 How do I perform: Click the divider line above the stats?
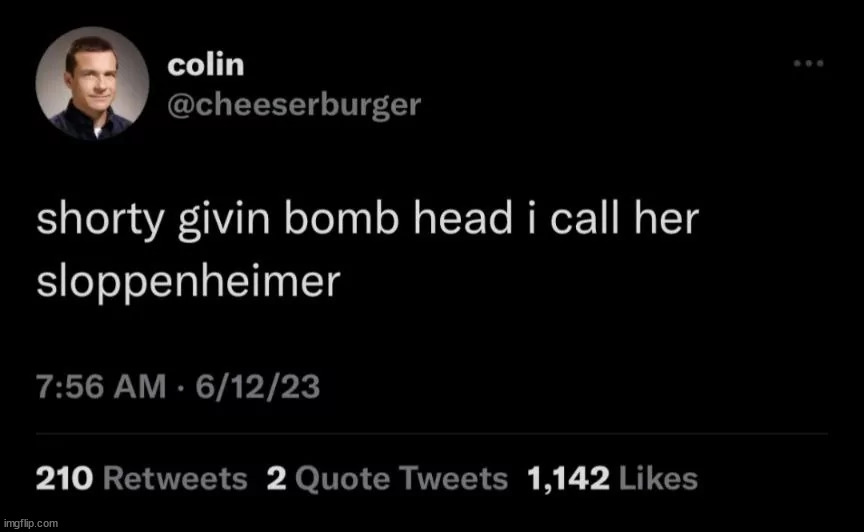tap(431, 434)
